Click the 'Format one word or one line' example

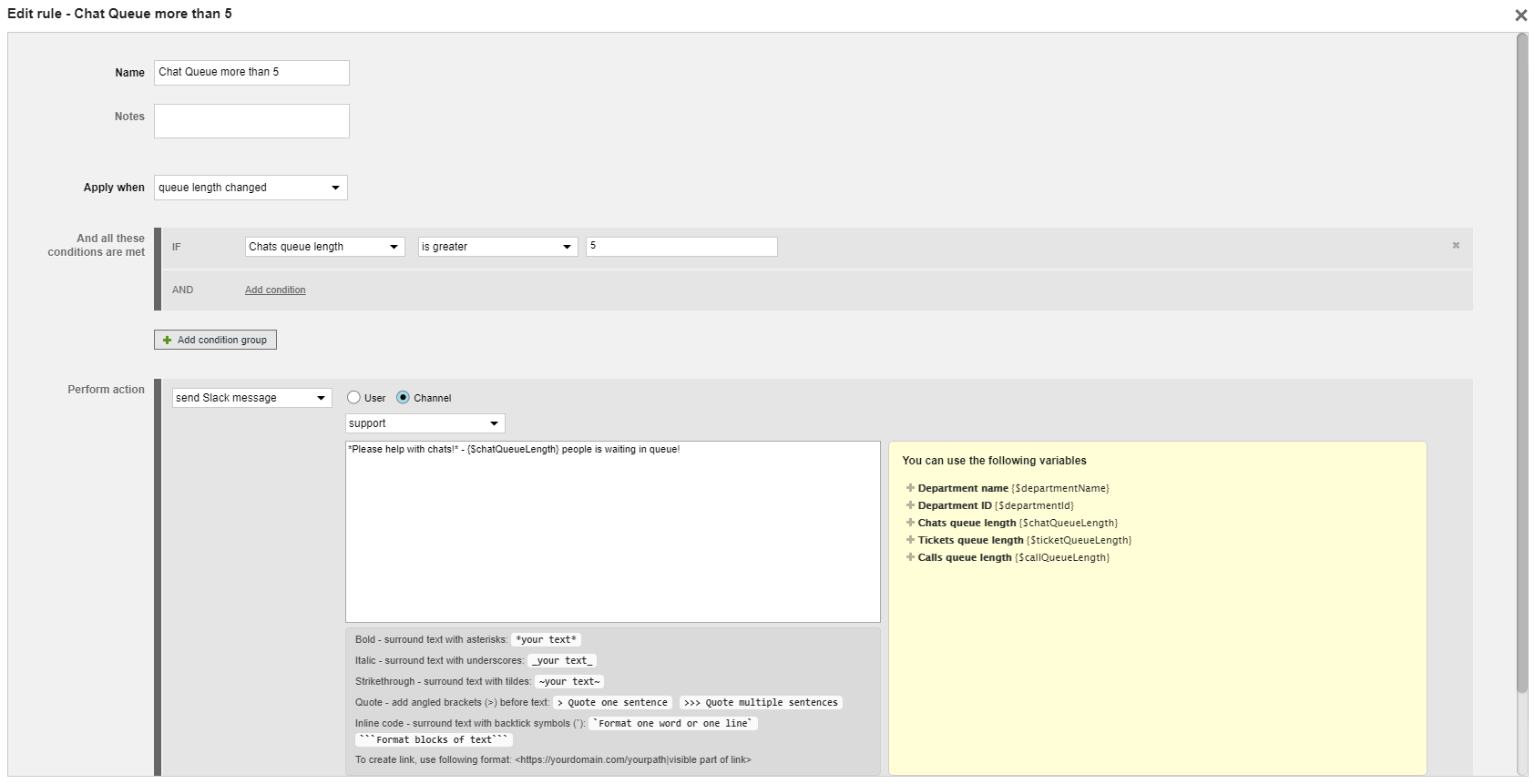[x=673, y=723]
